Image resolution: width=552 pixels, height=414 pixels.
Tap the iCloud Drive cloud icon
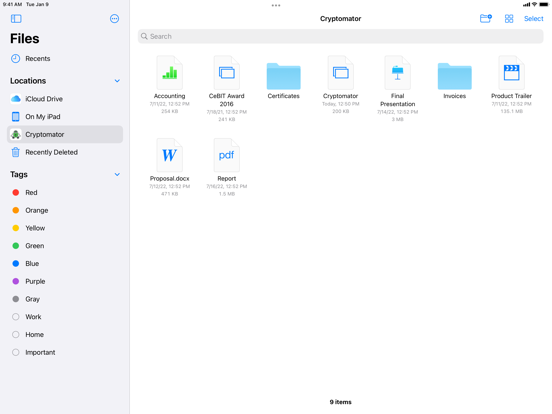pos(15,99)
